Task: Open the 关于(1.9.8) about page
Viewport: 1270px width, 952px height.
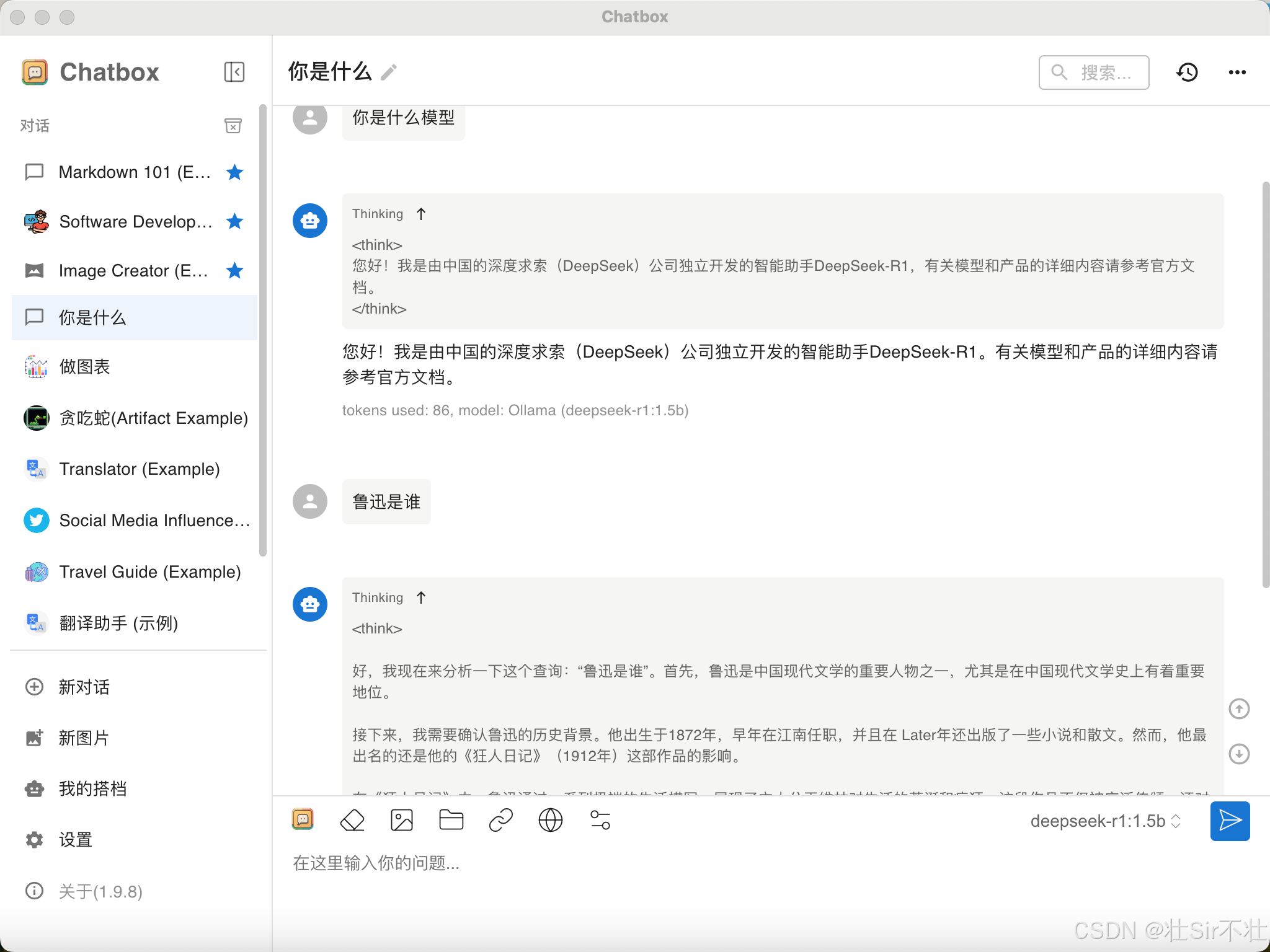Action: tap(134, 891)
